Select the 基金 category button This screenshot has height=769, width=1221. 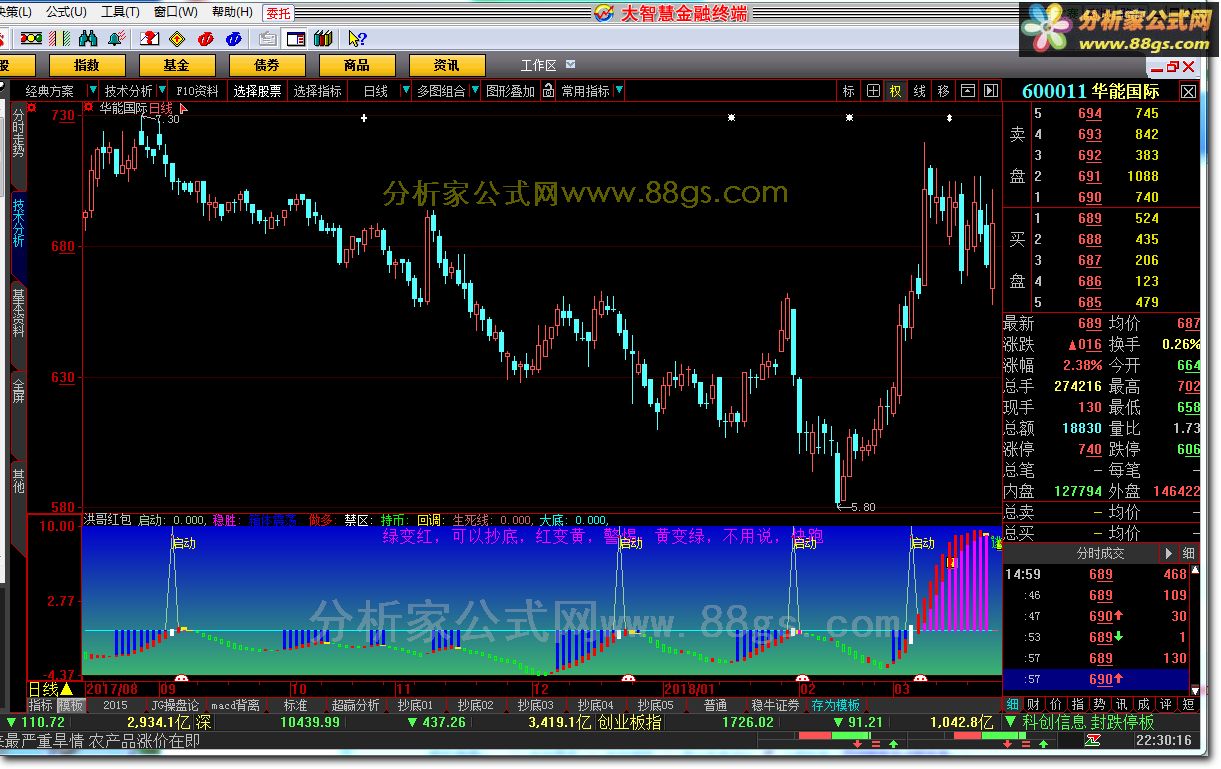[x=177, y=65]
